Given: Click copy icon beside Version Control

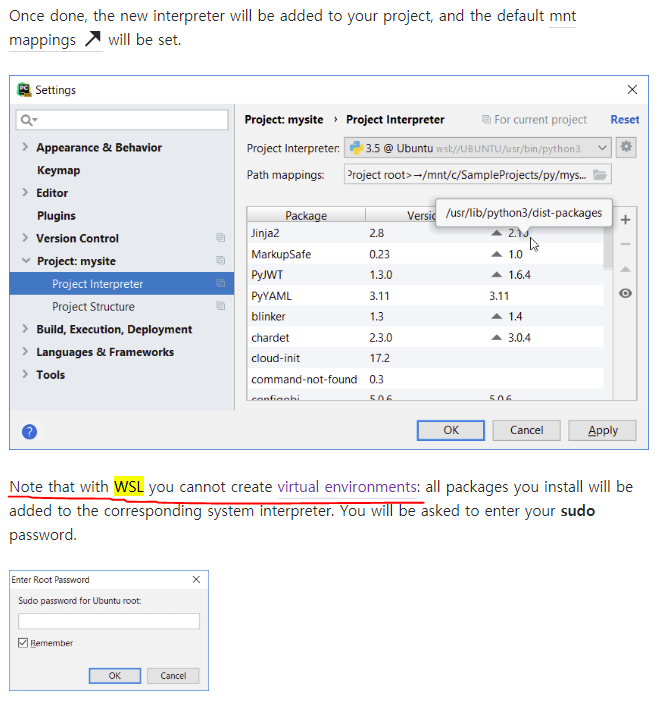Looking at the screenshot, I should pos(221,238).
